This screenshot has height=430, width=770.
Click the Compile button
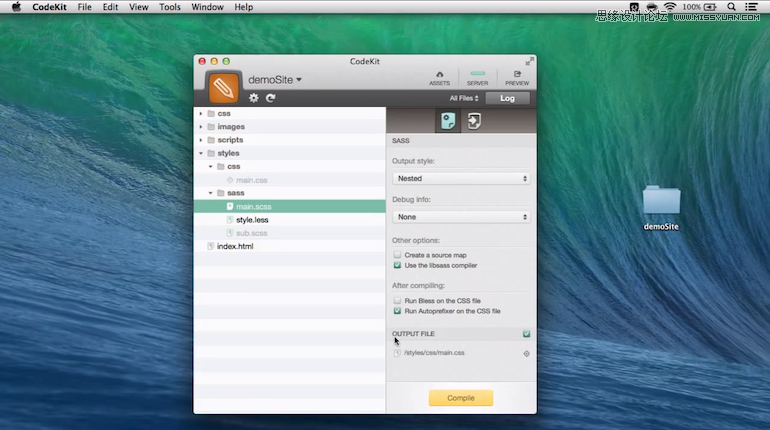[461, 398]
